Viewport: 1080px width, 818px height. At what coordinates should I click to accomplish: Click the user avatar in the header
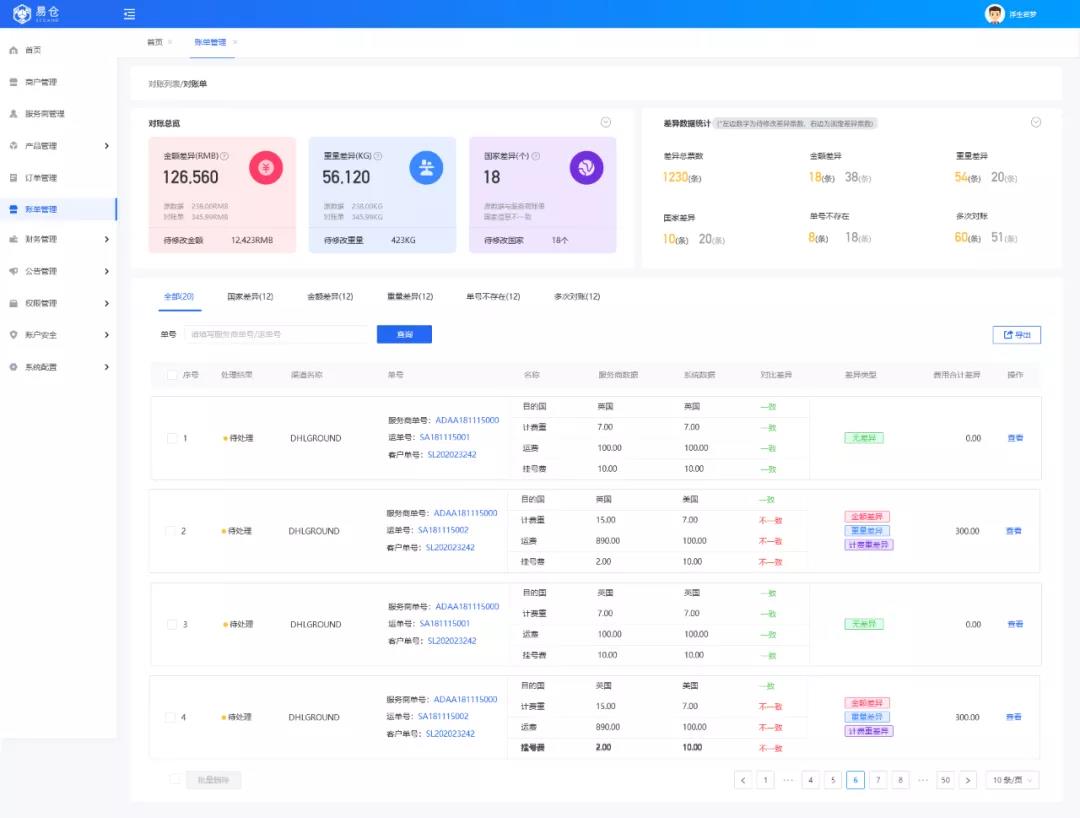994,14
